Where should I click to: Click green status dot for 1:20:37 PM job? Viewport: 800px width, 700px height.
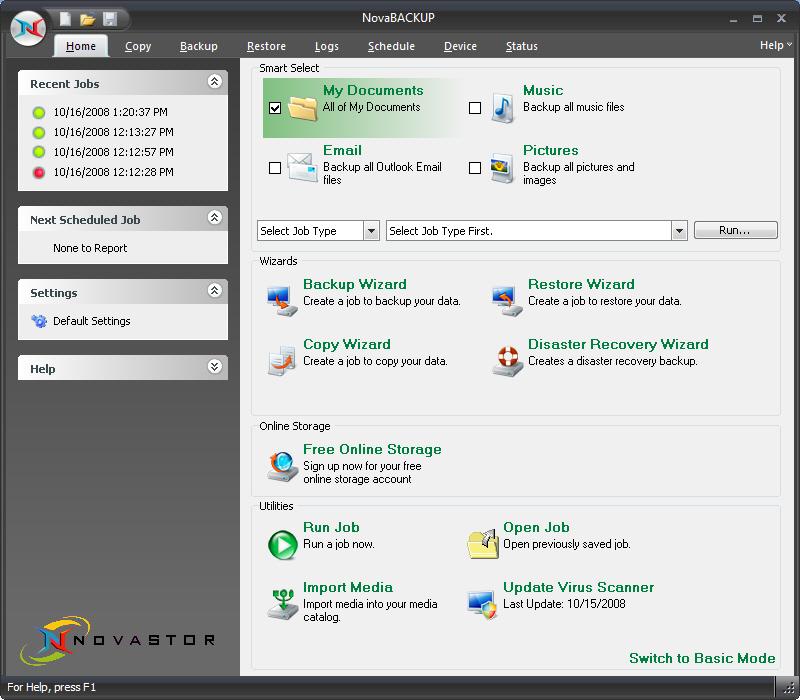click(x=39, y=113)
